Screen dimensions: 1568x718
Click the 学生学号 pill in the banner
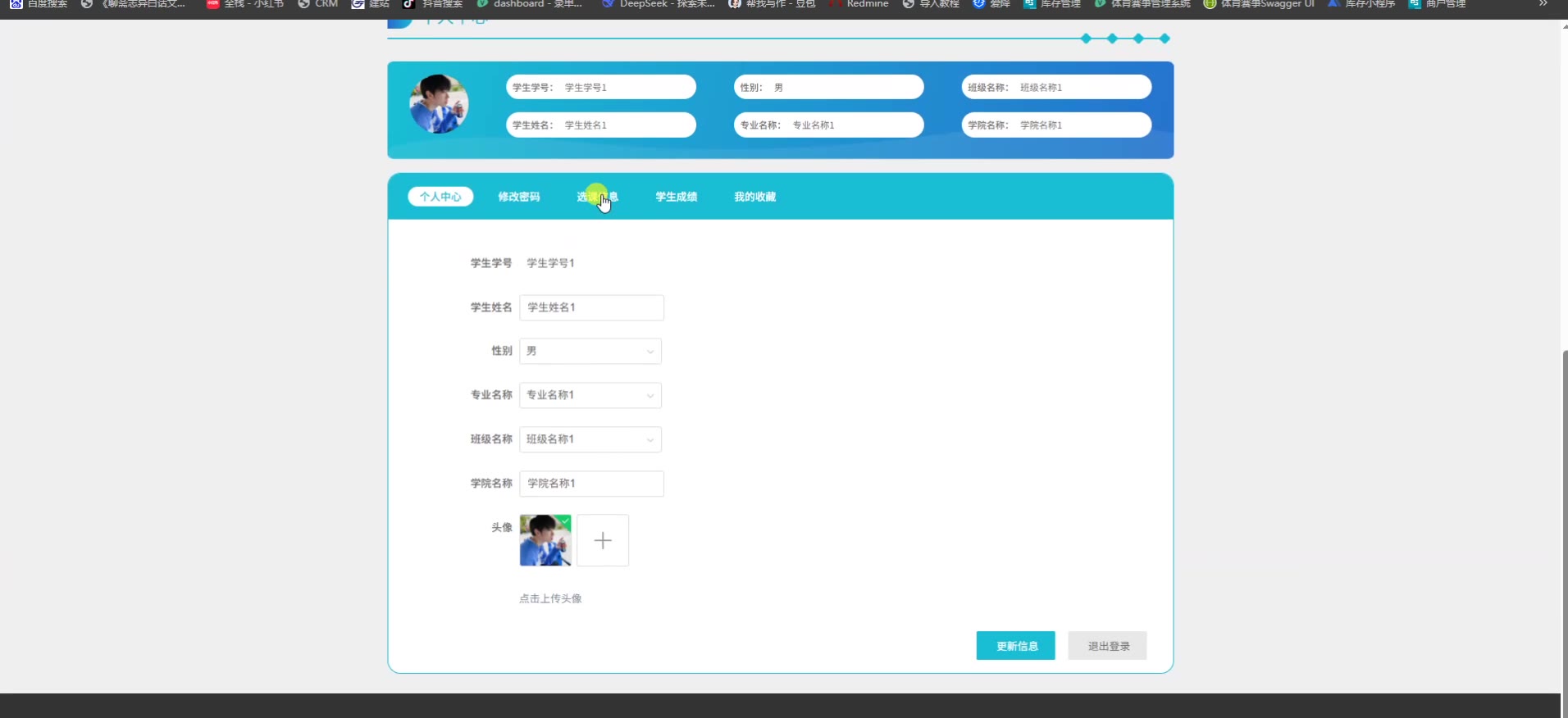pyautogui.click(x=601, y=87)
